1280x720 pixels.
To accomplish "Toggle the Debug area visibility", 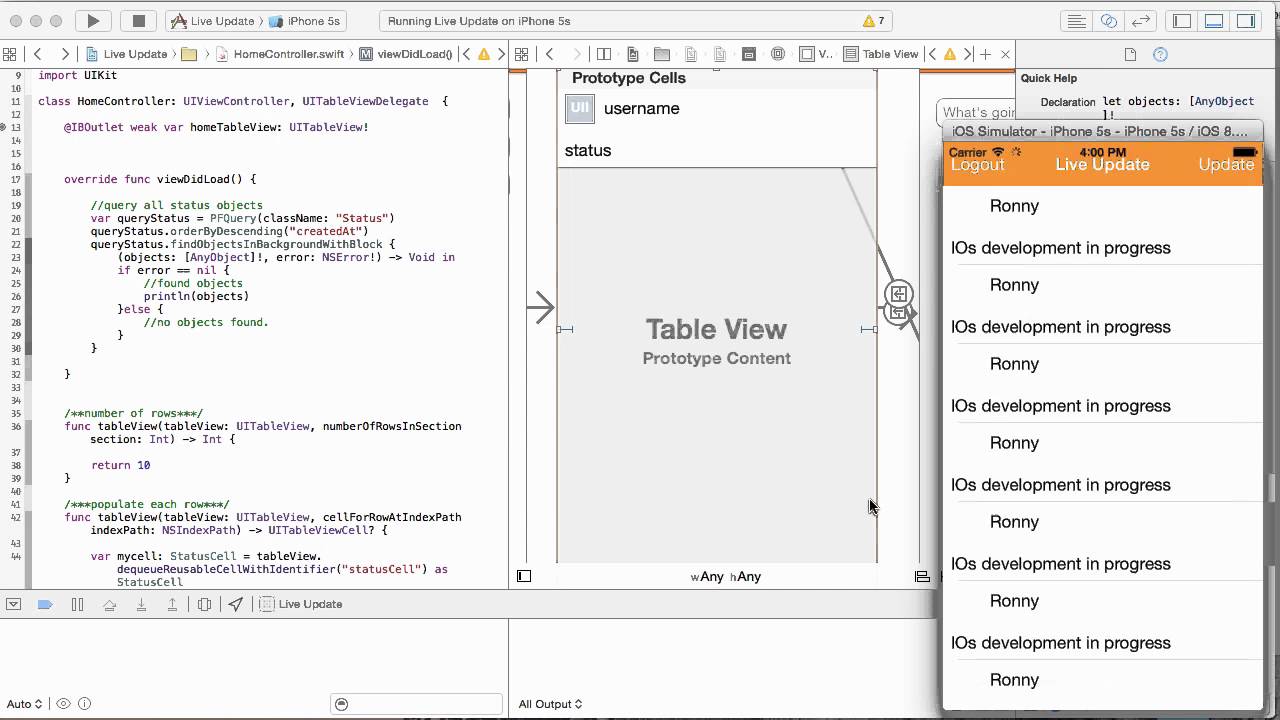I will coord(1214,21).
